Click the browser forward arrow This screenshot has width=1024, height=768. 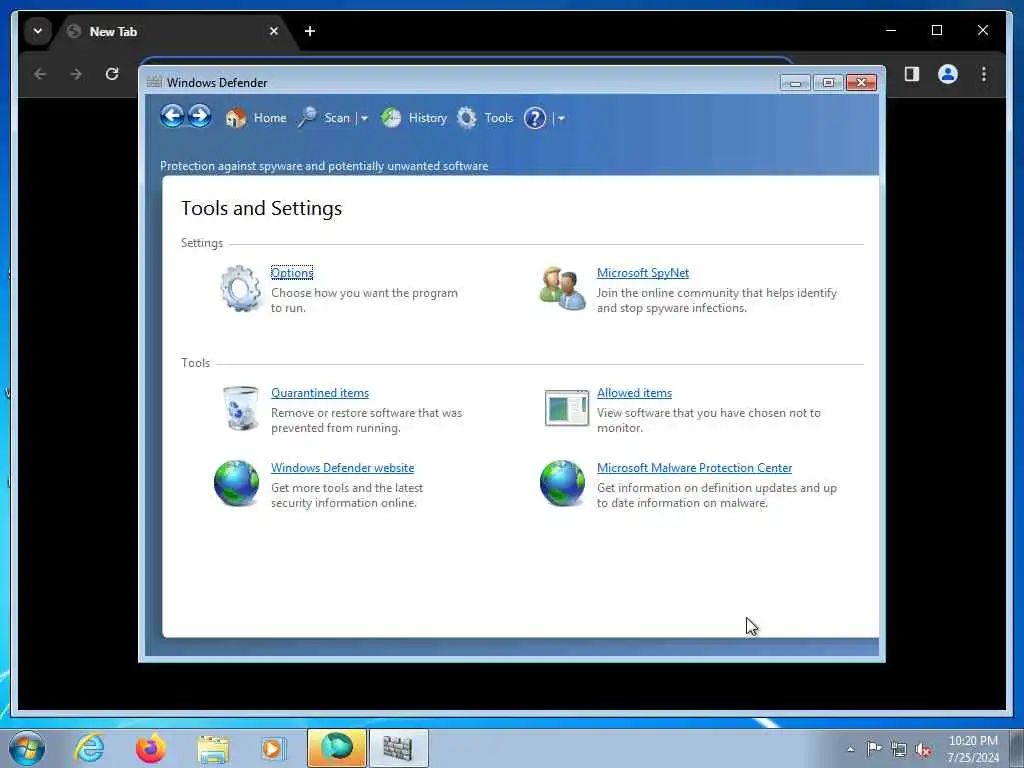76,74
